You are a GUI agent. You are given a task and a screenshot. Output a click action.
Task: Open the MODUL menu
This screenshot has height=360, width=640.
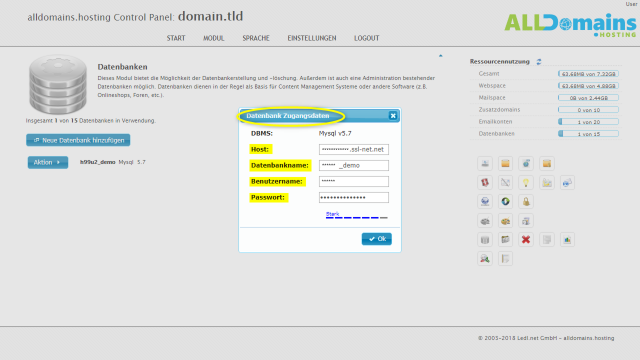tap(213, 38)
